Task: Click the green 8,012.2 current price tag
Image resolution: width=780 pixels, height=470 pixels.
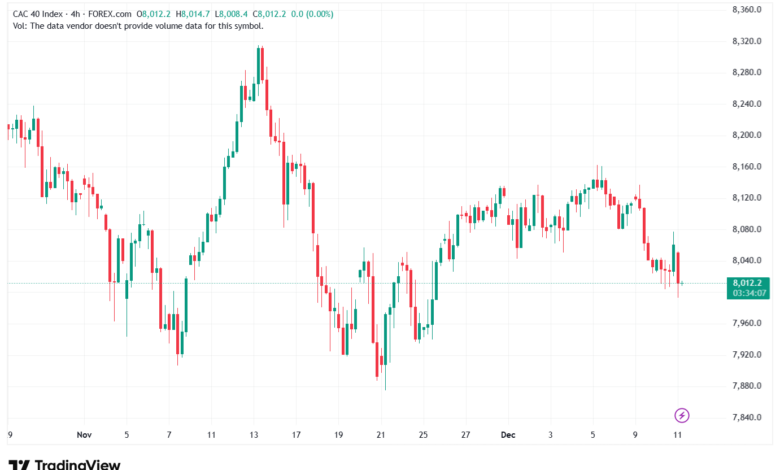Action: pos(748,283)
